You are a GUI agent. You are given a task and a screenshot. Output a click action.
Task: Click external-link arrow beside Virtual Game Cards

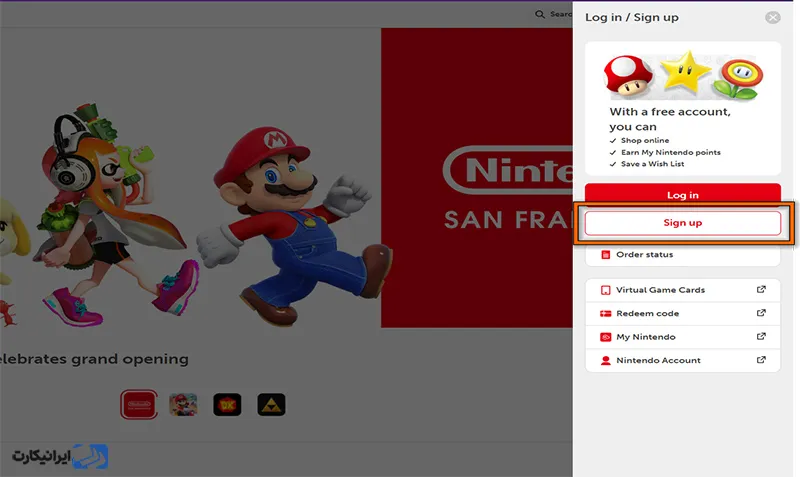tap(761, 290)
